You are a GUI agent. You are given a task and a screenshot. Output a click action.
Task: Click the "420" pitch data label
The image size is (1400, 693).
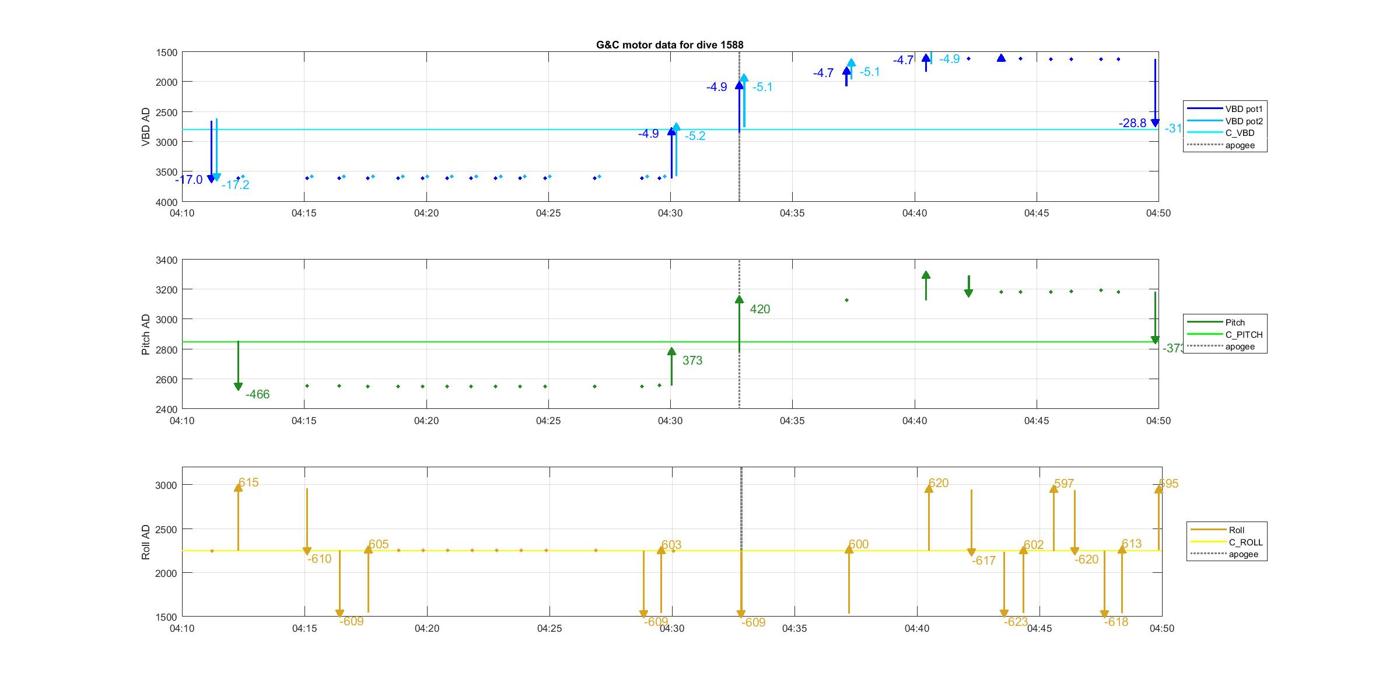click(x=760, y=310)
